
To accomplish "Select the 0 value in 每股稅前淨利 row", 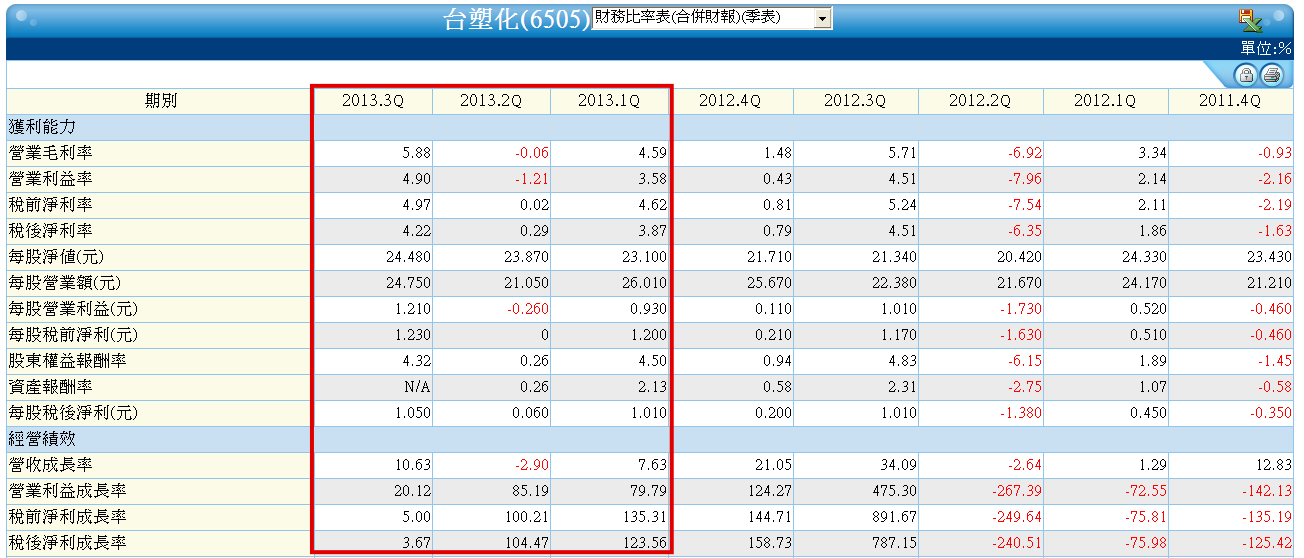I will pos(545,335).
